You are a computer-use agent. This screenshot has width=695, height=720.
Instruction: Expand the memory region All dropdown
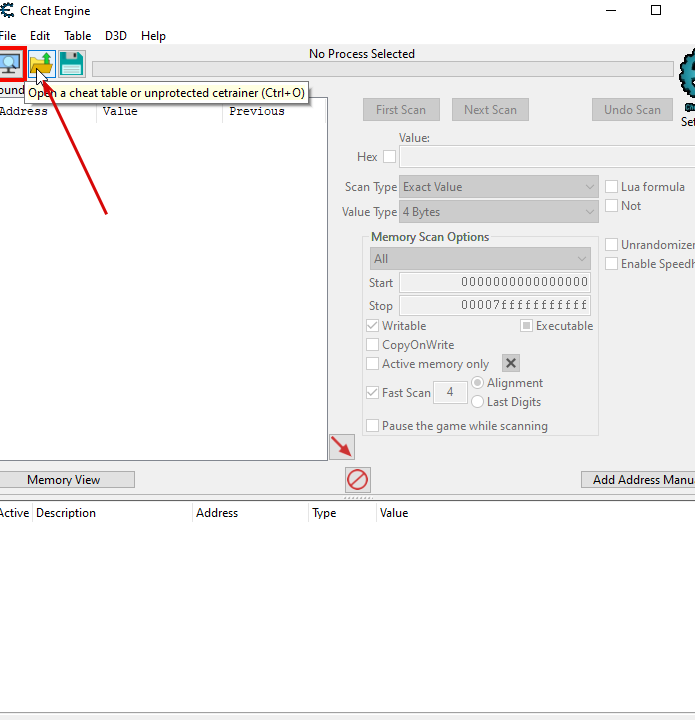point(480,259)
